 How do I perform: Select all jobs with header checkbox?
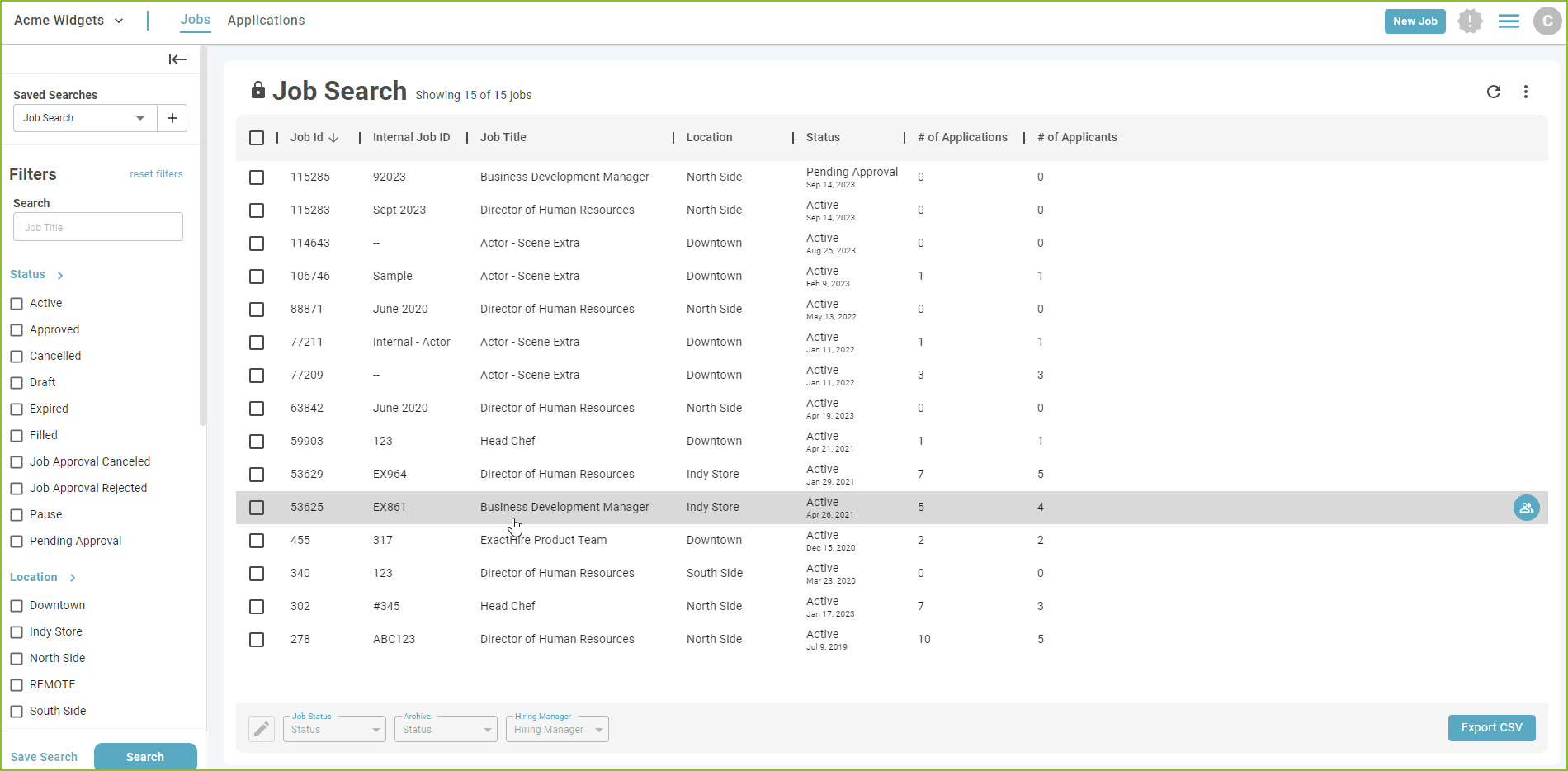pyautogui.click(x=257, y=138)
